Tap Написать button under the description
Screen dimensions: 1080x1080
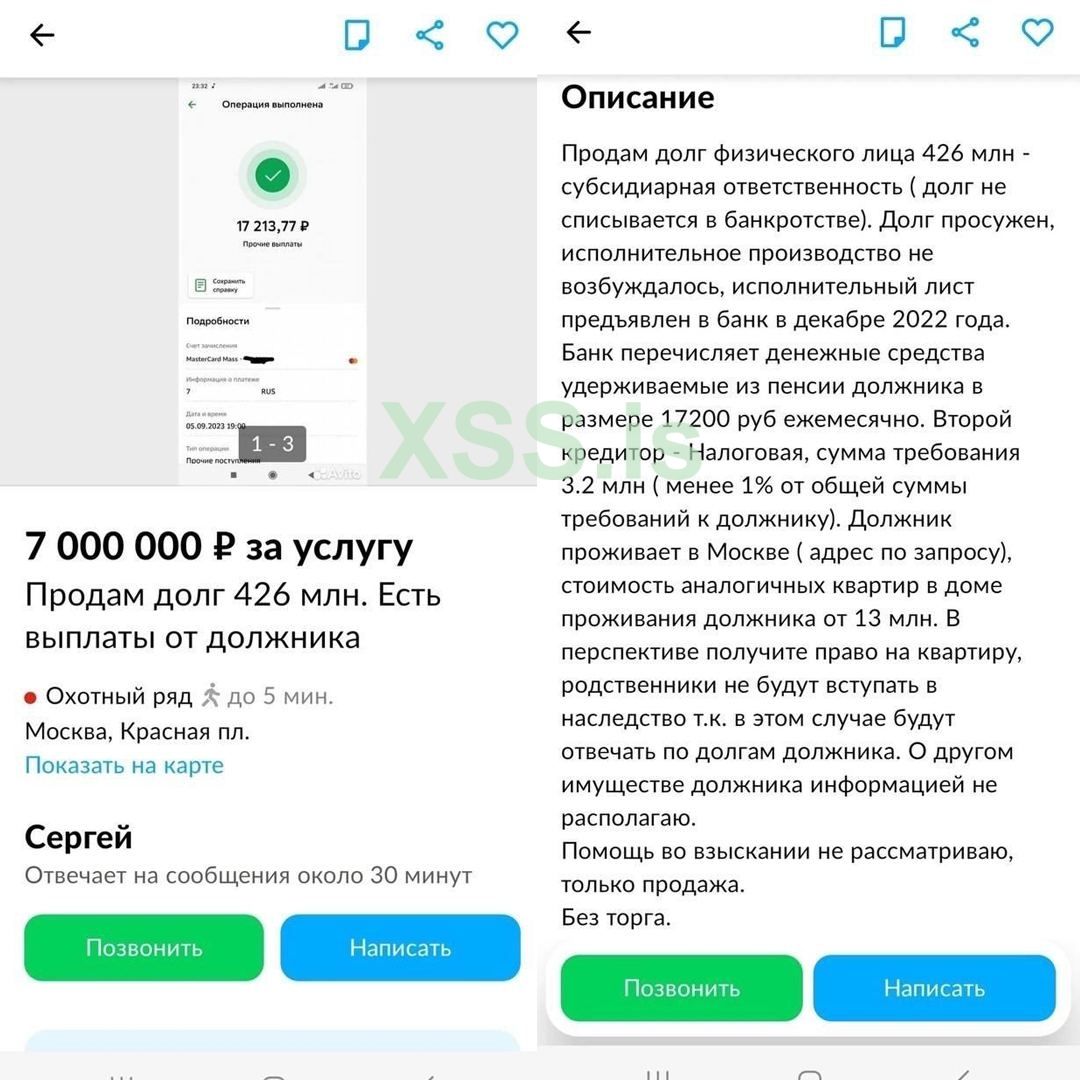(x=935, y=988)
